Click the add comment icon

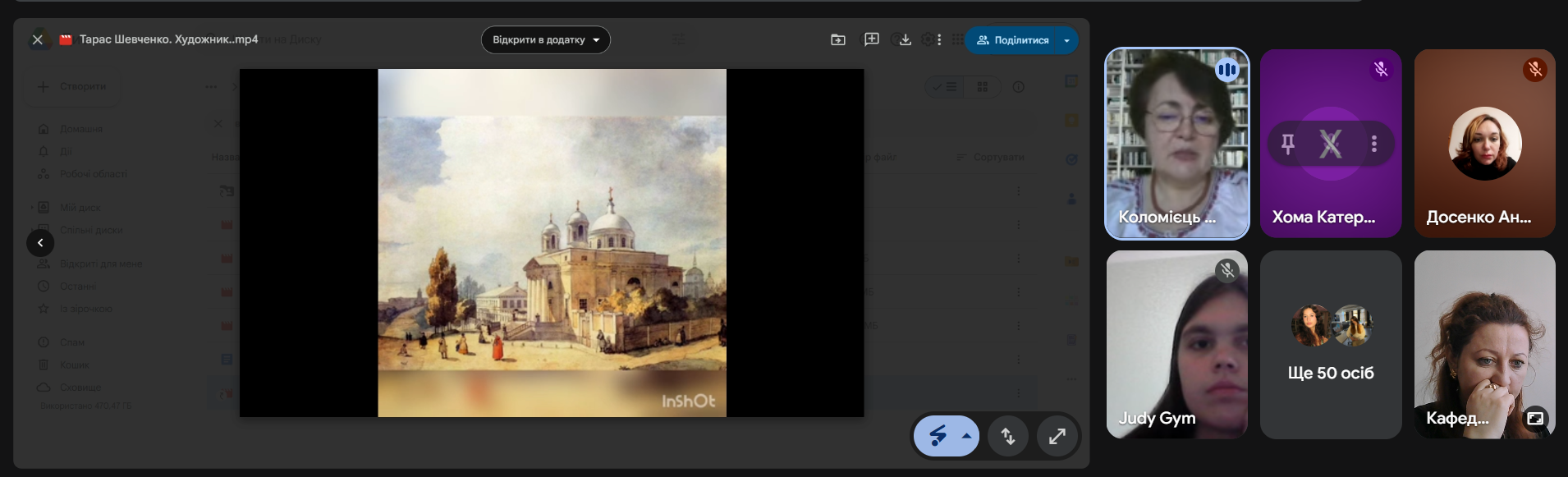[872, 39]
